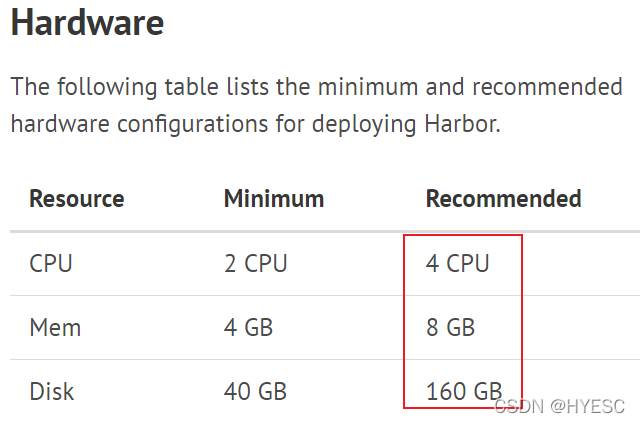Click the word 'deploying' in the description
The image size is (640, 423).
point(364,124)
